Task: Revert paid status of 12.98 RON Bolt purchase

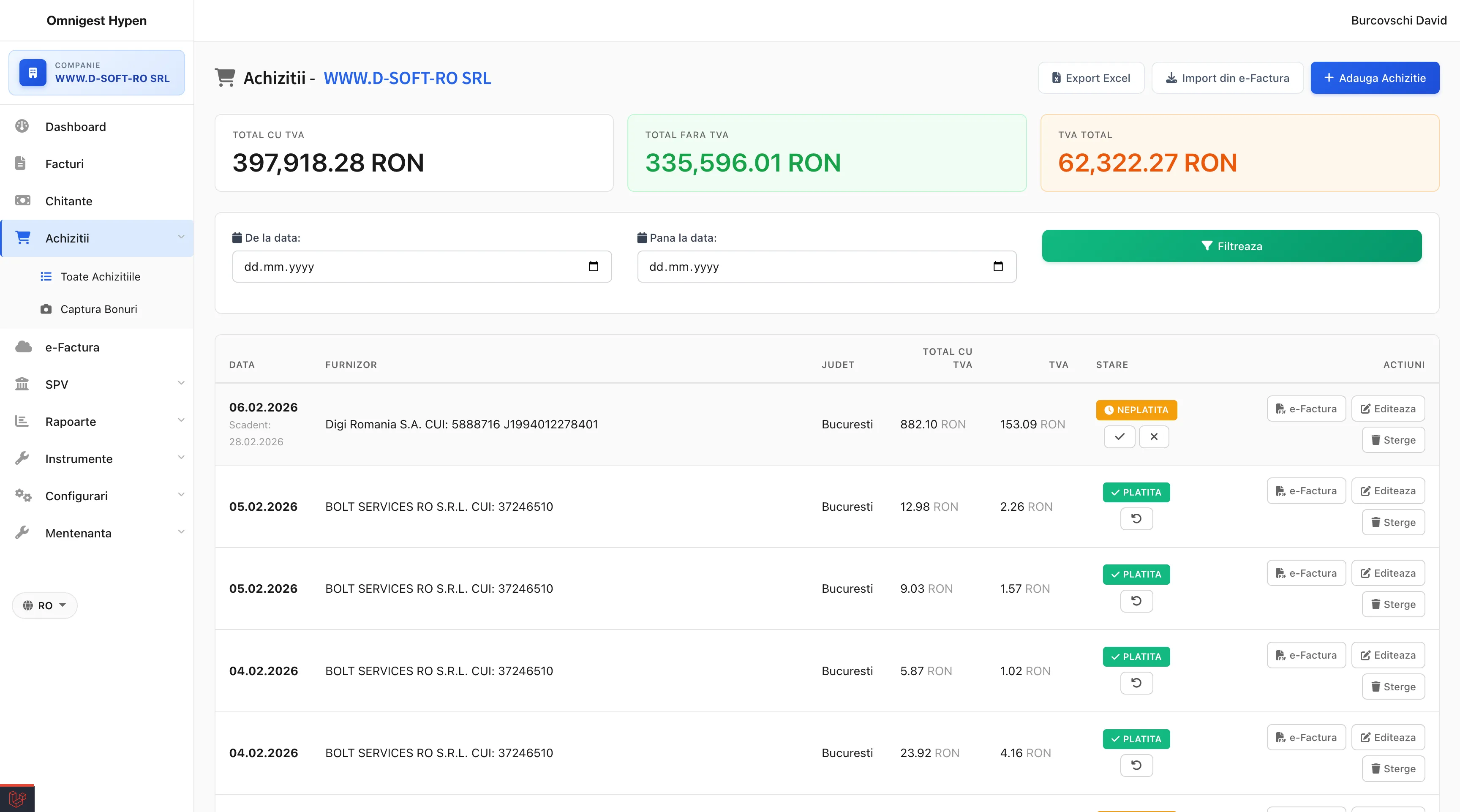Action: pyautogui.click(x=1136, y=518)
